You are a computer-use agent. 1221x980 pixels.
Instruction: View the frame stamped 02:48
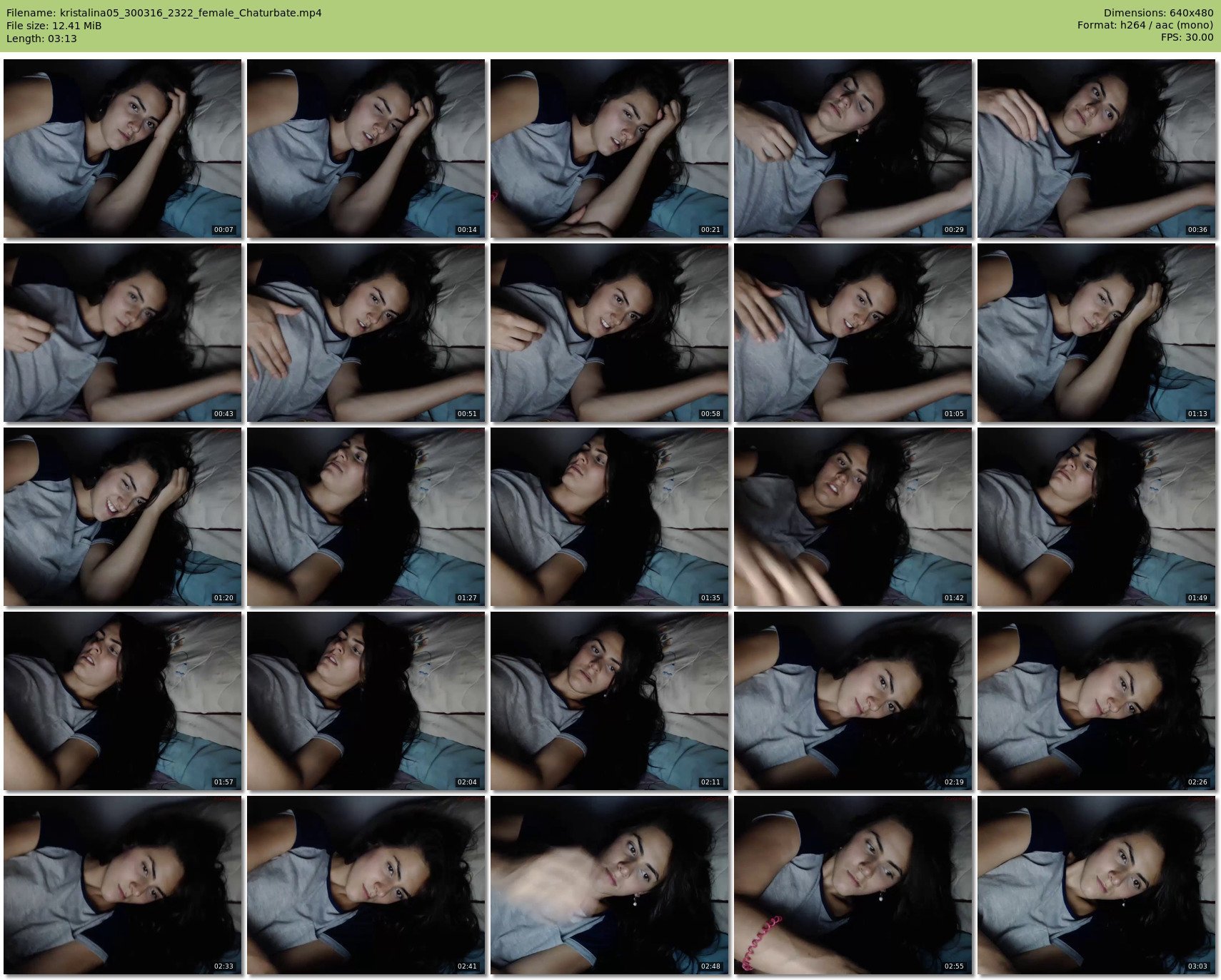609,884
